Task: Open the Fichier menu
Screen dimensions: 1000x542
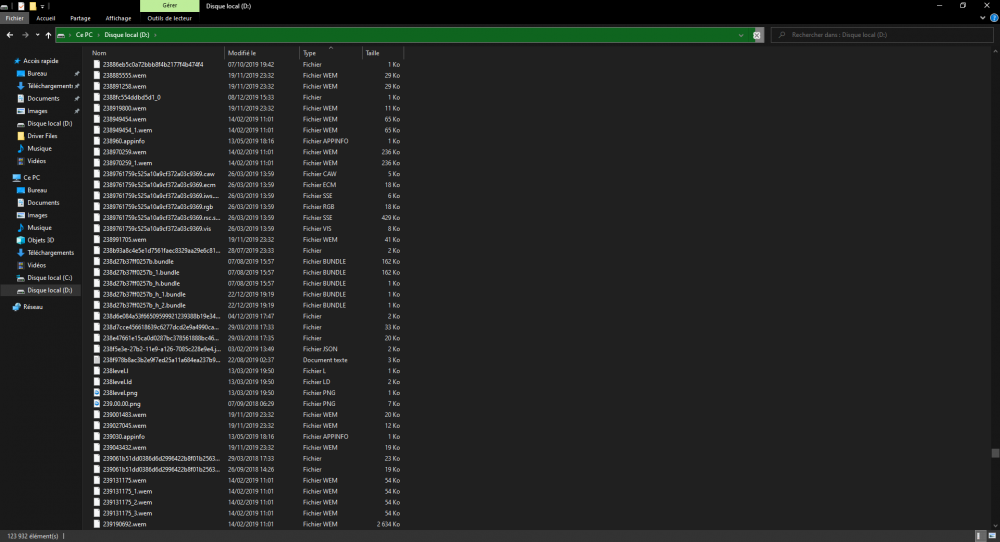Action: [x=15, y=18]
